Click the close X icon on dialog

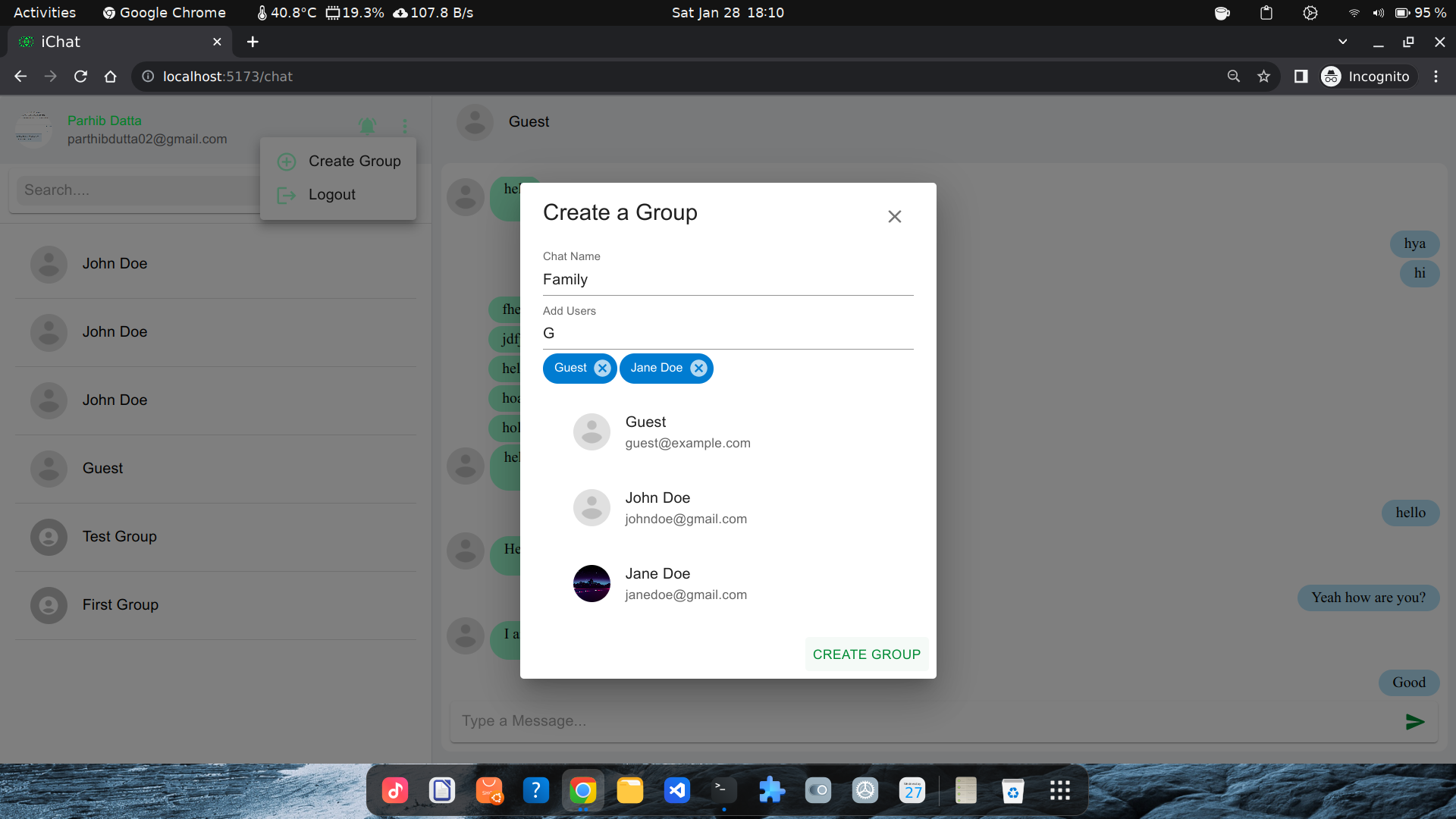tap(895, 216)
